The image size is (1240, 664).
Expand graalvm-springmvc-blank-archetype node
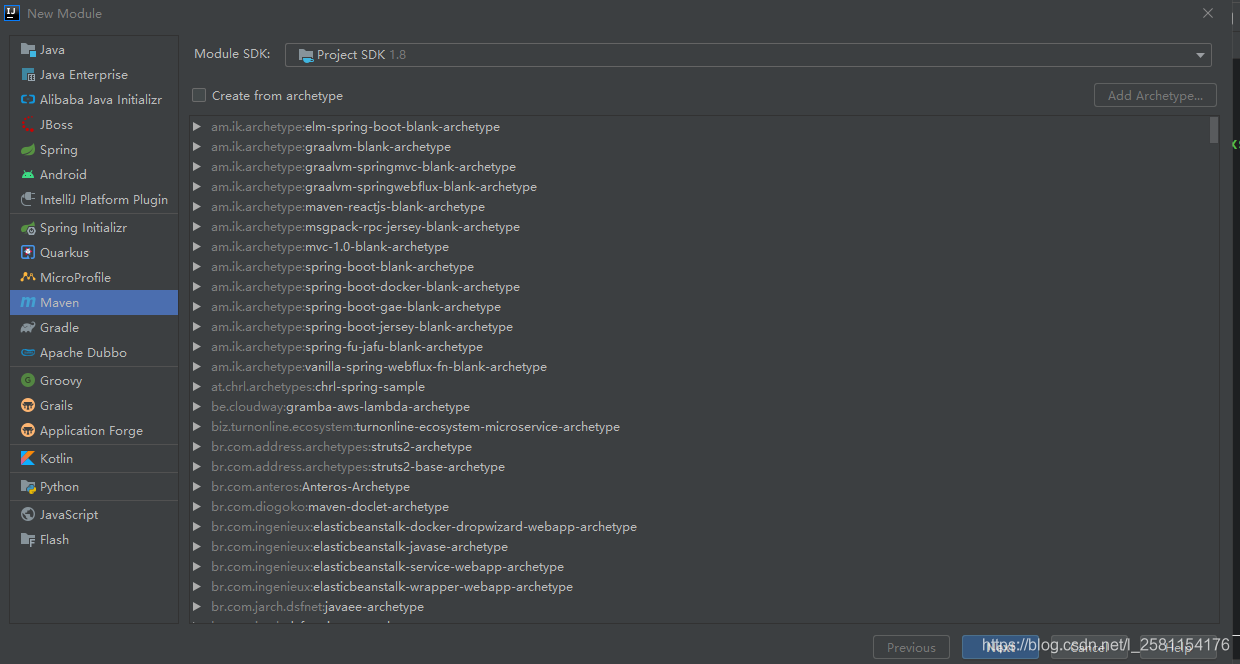click(198, 167)
